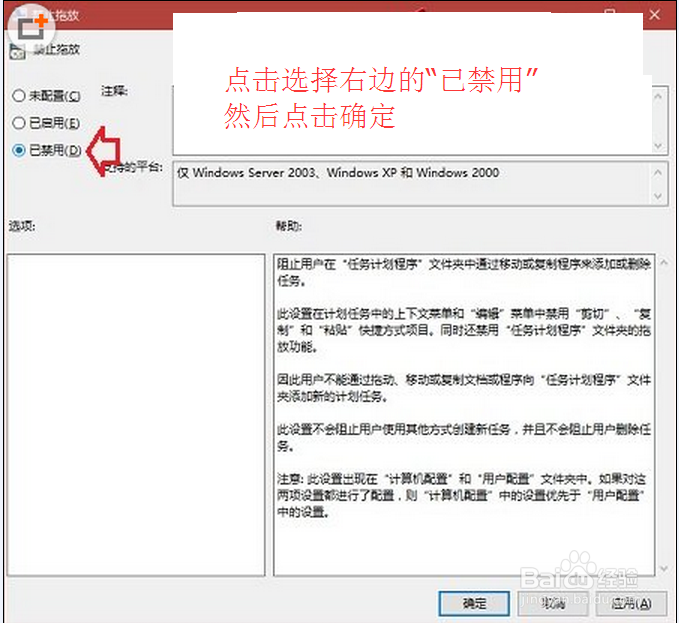Click the help paragraph starting 此设置不会阻止
679x623 pixels.
point(464,437)
